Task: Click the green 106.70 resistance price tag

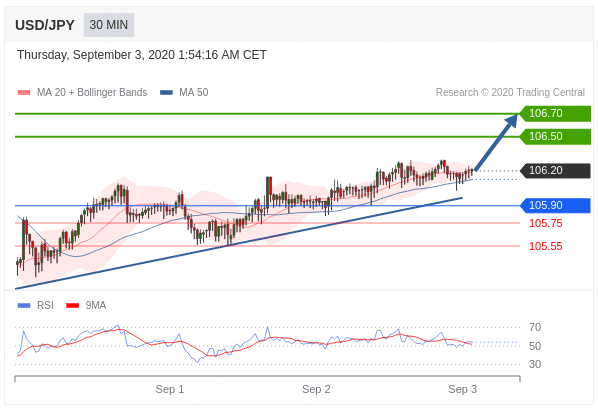Action: pos(555,113)
